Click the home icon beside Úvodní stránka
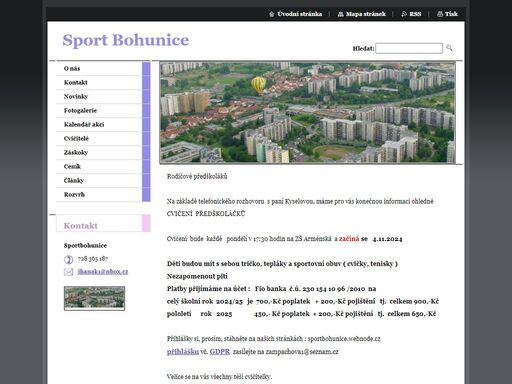512x384 pixels. pyautogui.click(x=271, y=14)
